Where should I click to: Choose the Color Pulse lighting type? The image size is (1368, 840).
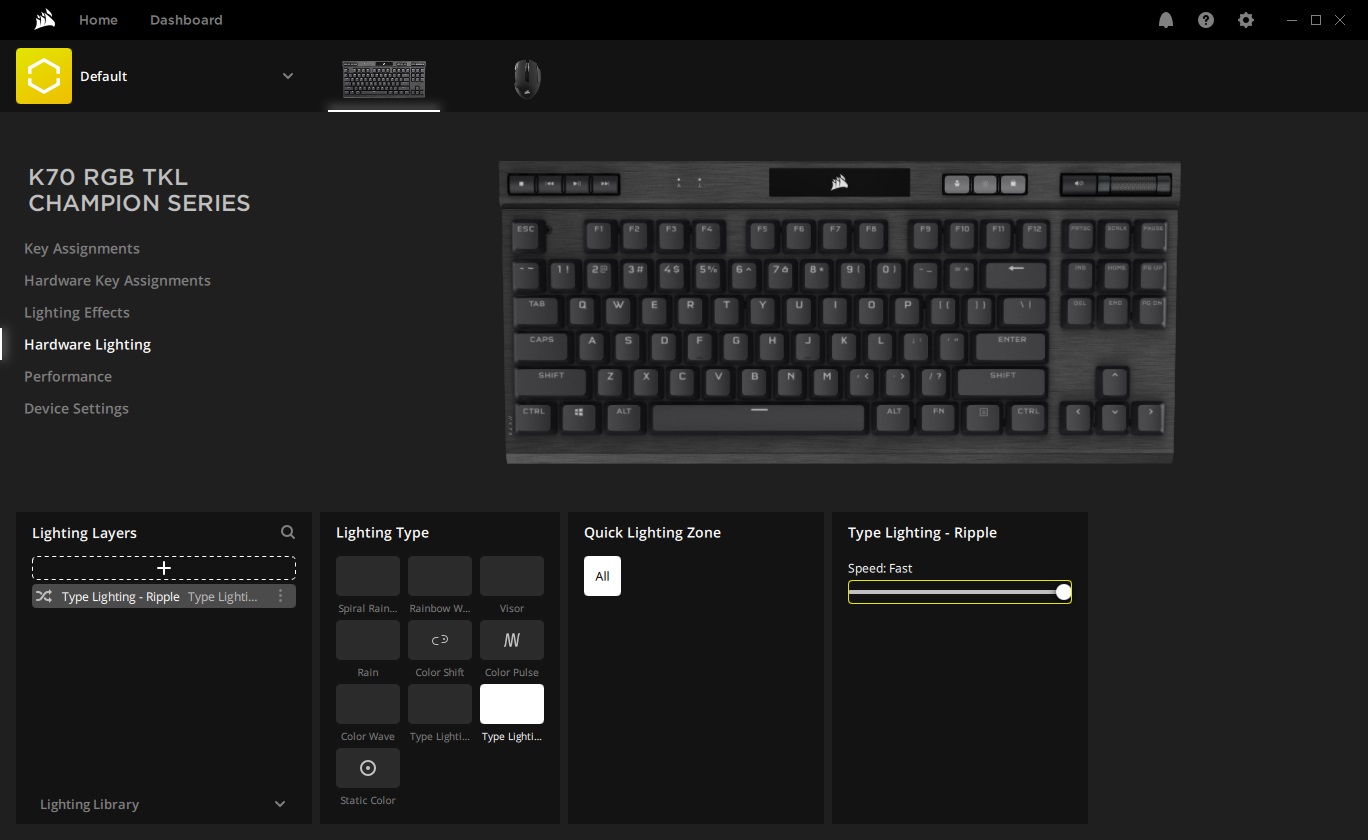512,640
